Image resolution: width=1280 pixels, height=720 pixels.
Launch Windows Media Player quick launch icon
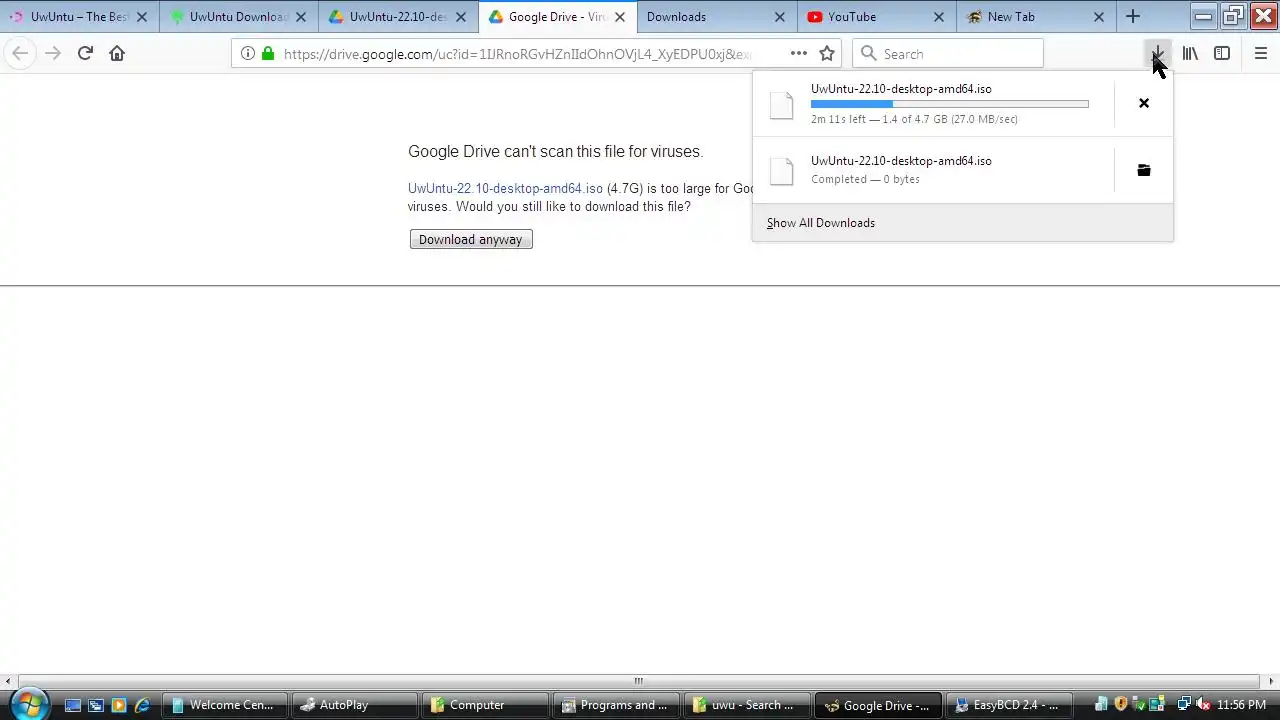point(119,705)
